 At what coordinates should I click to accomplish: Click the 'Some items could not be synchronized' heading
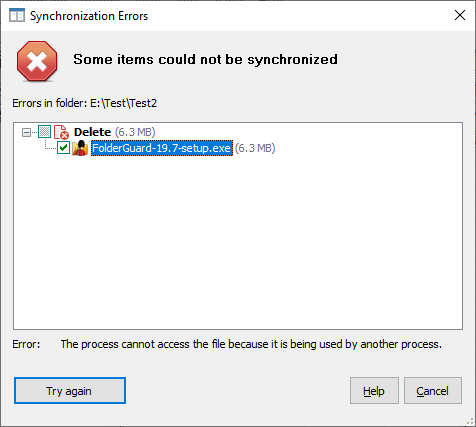[x=205, y=59]
